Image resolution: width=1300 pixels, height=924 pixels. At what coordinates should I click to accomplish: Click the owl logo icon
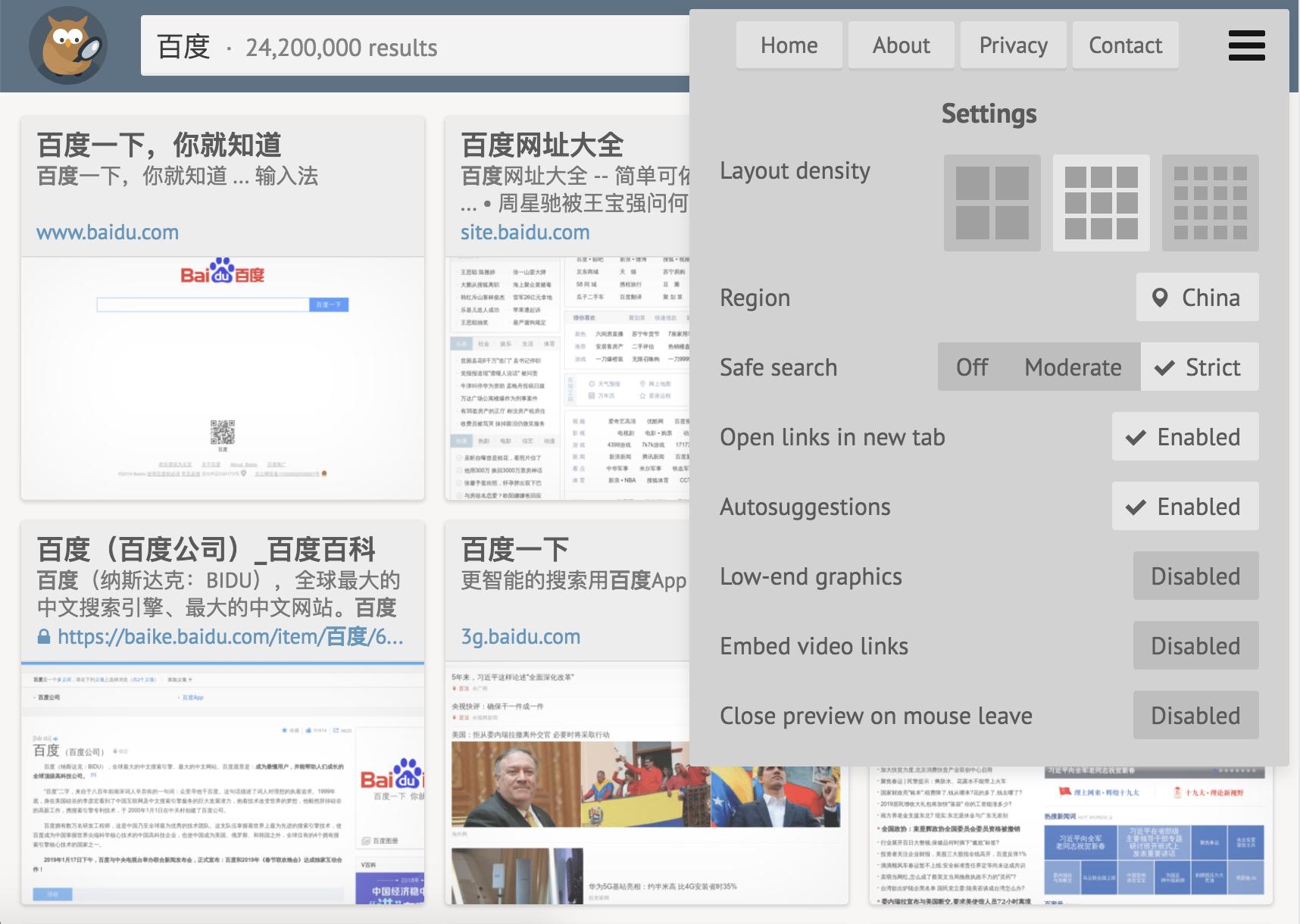click(68, 45)
